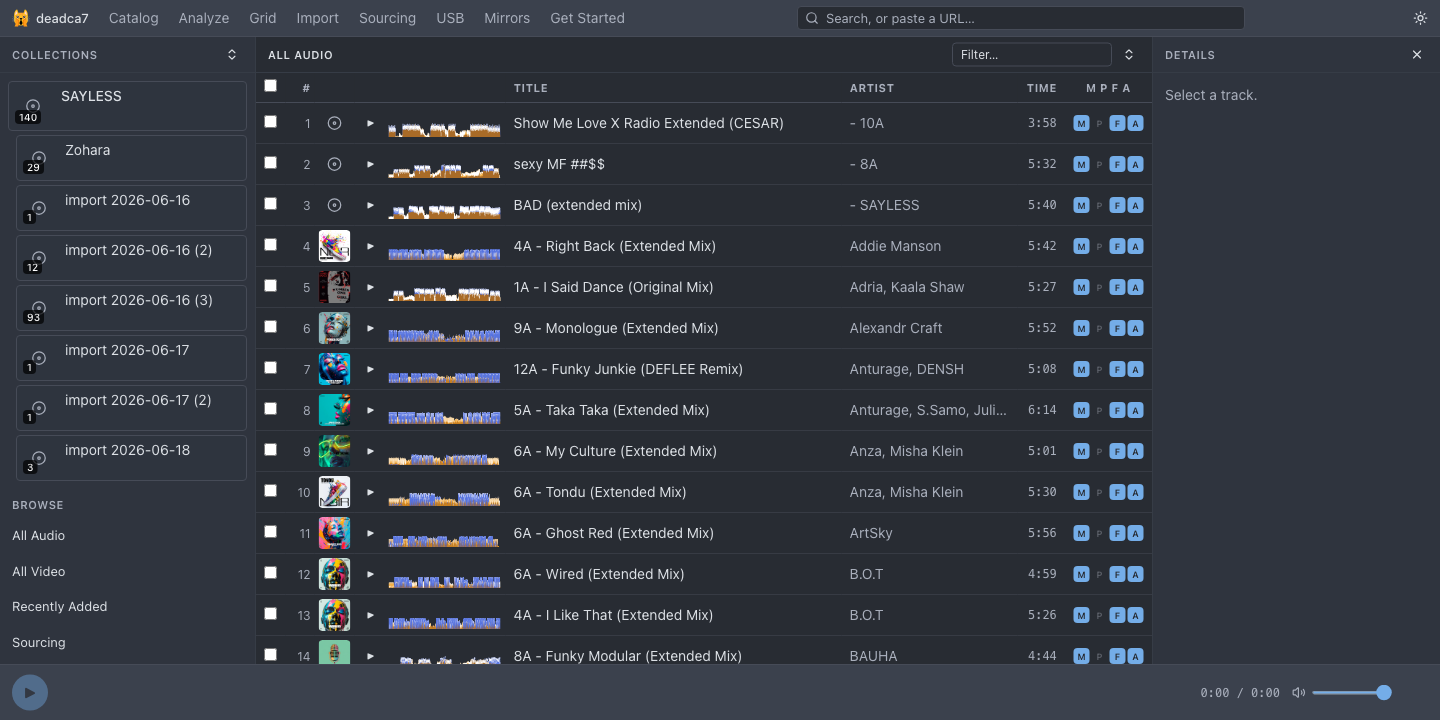Open the Import menu
The width and height of the screenshot is (1440, 720).
318,18
